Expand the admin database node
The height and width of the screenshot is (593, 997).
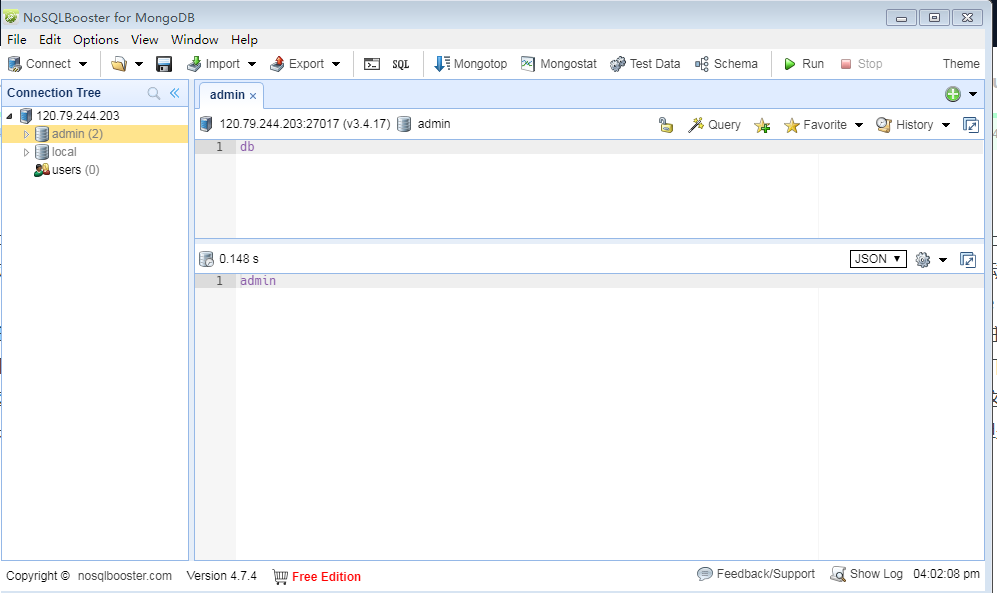[x=26, y=134]
